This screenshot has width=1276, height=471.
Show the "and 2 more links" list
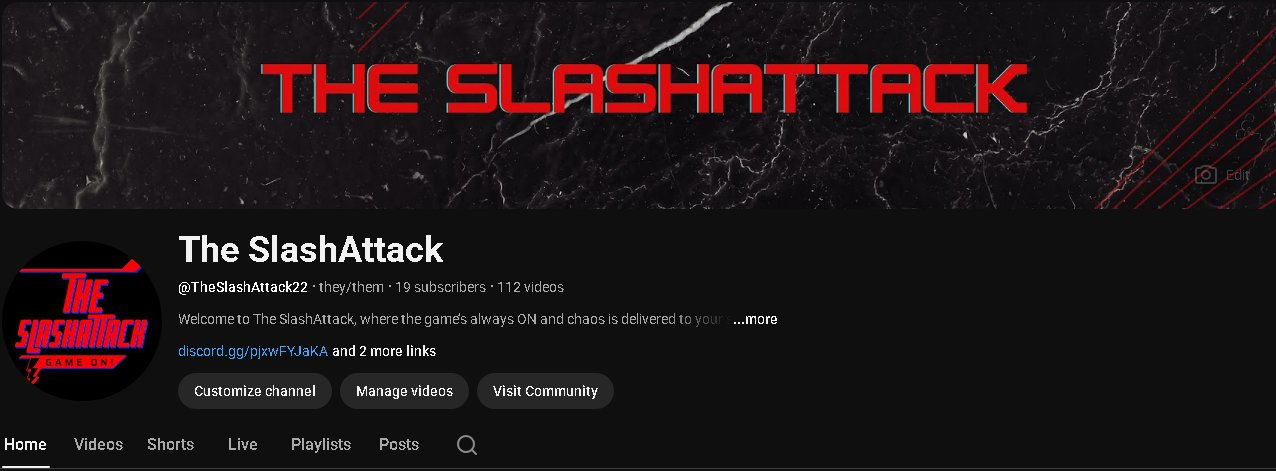pos(384,351)
